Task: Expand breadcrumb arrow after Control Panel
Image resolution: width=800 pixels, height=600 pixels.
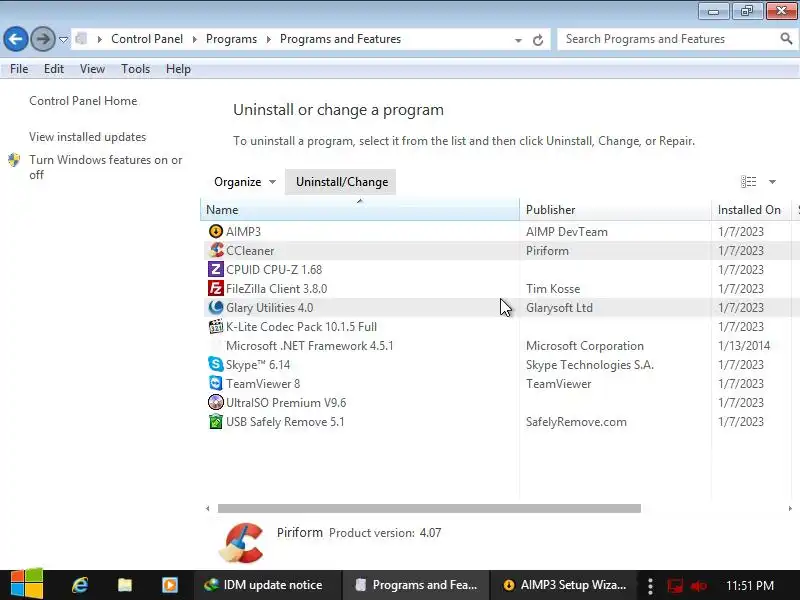Action: 194,39
